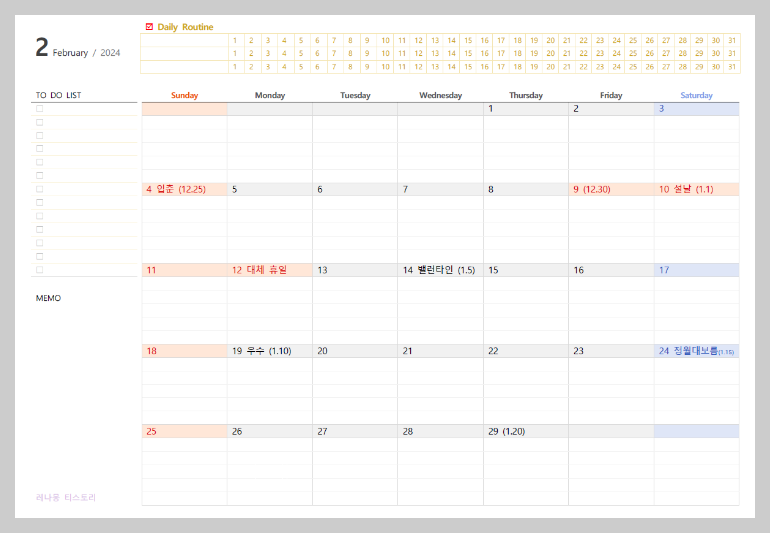Click the empty label field of the first Daily Routine row
The image size is (770, 533).
click(185, 40)
